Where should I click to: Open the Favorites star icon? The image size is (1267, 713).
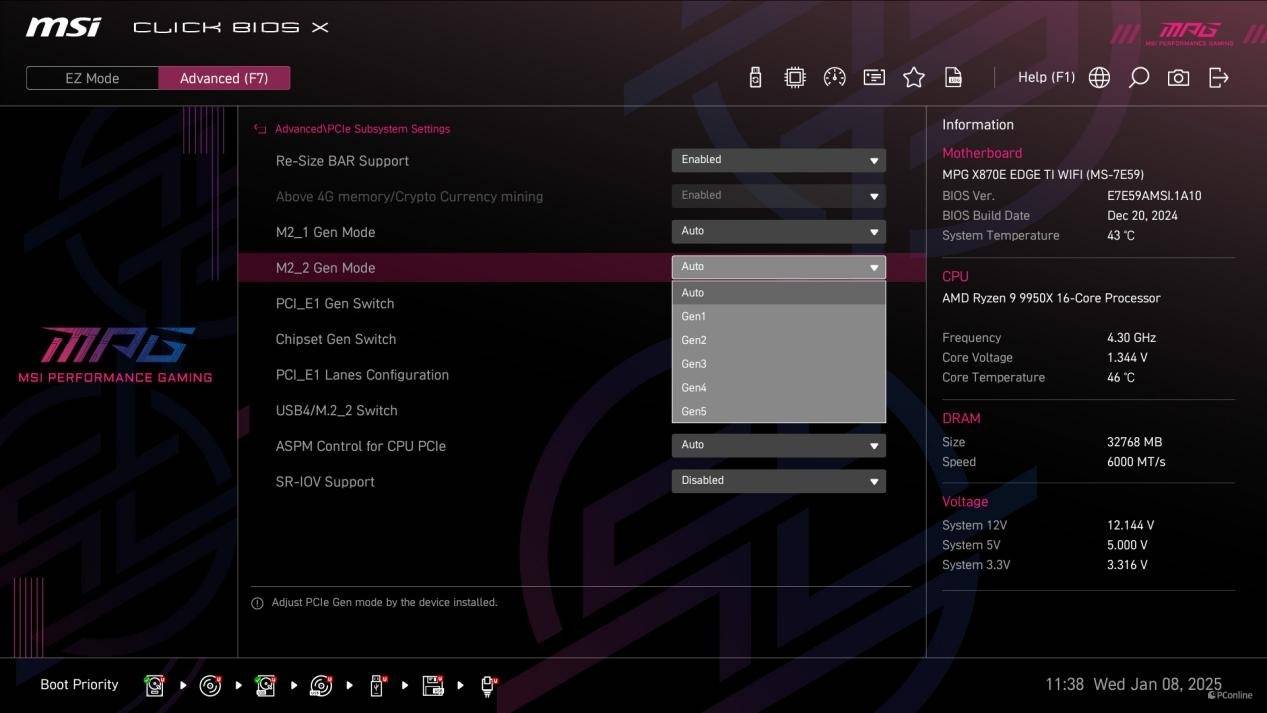point(914,78)
